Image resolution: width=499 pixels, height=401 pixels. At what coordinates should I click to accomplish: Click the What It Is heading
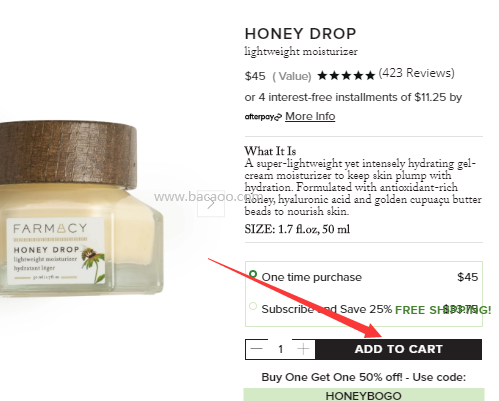click(270, 151)
